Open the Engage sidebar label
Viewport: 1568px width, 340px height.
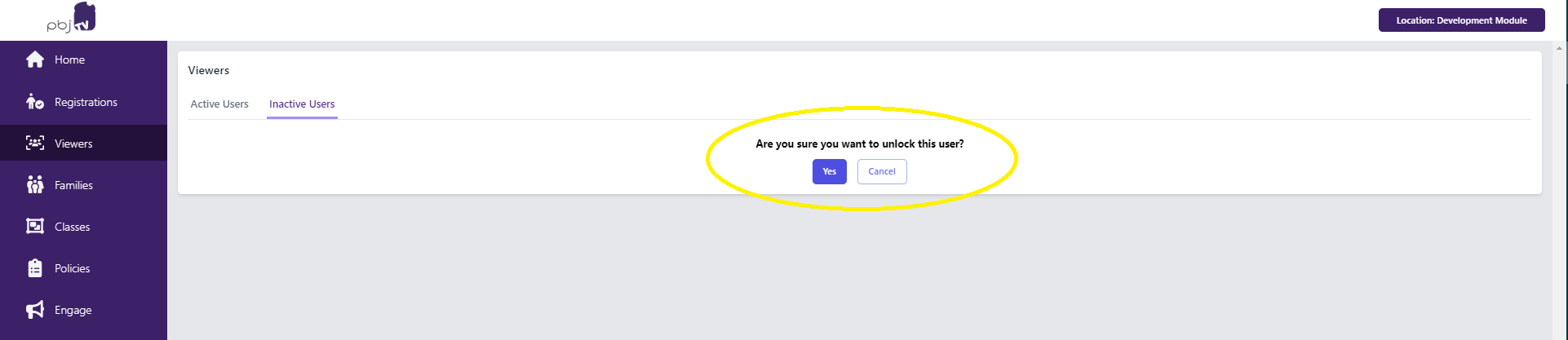pyautogui.click(x=73, y=311)
